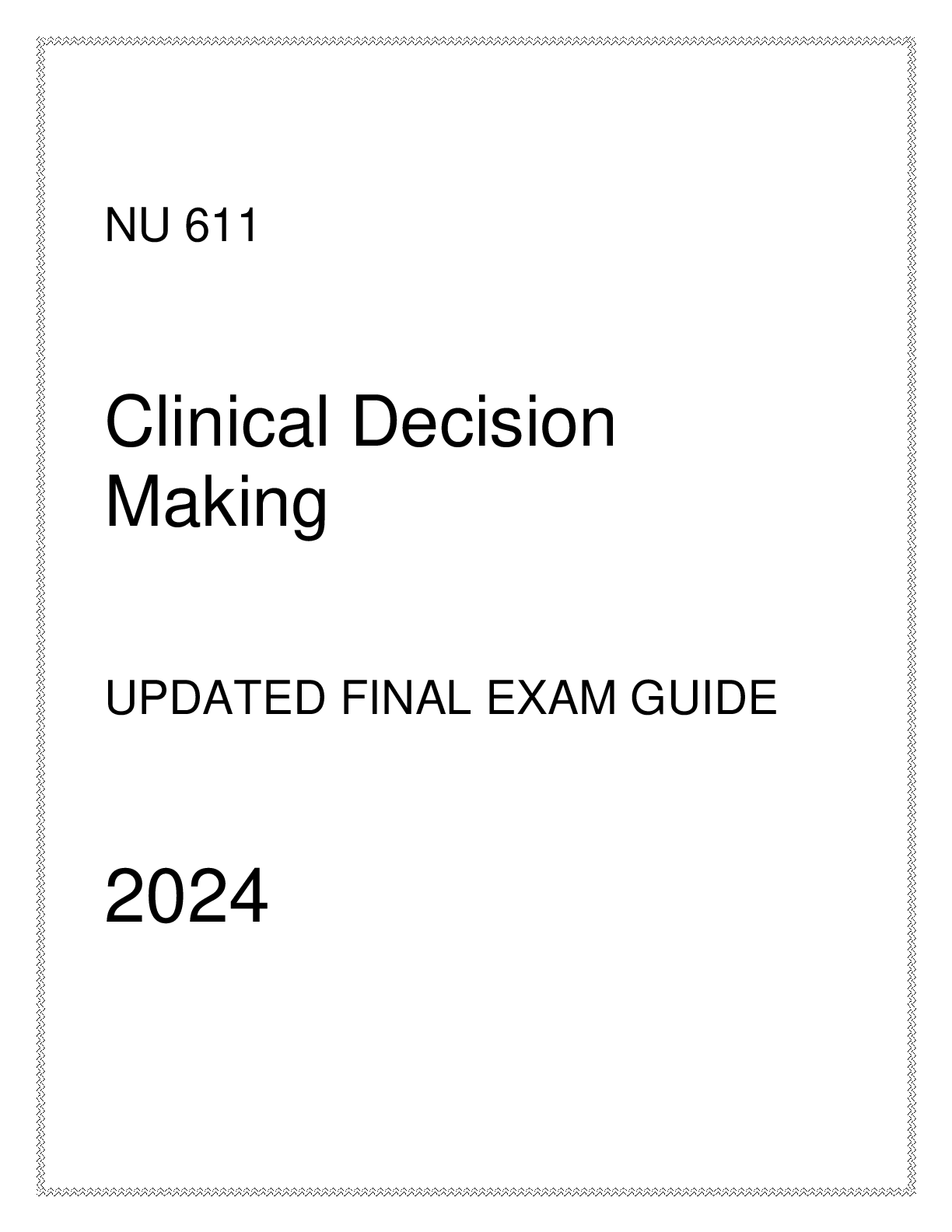The image size is (952, 1232).
Task: Click the decorative right border of the page
Action: click(911, 616)
